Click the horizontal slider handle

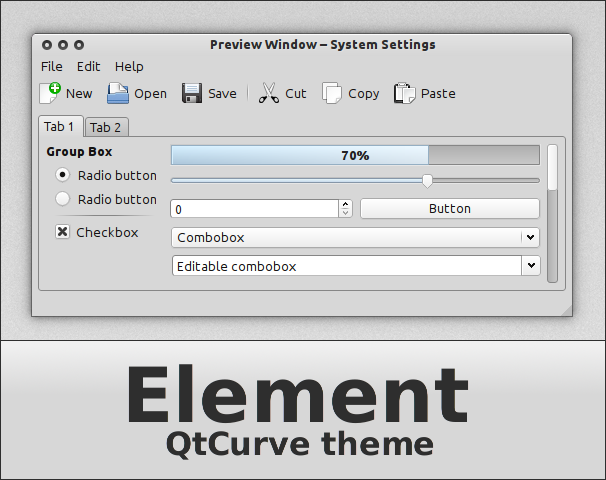coord(427,180)
